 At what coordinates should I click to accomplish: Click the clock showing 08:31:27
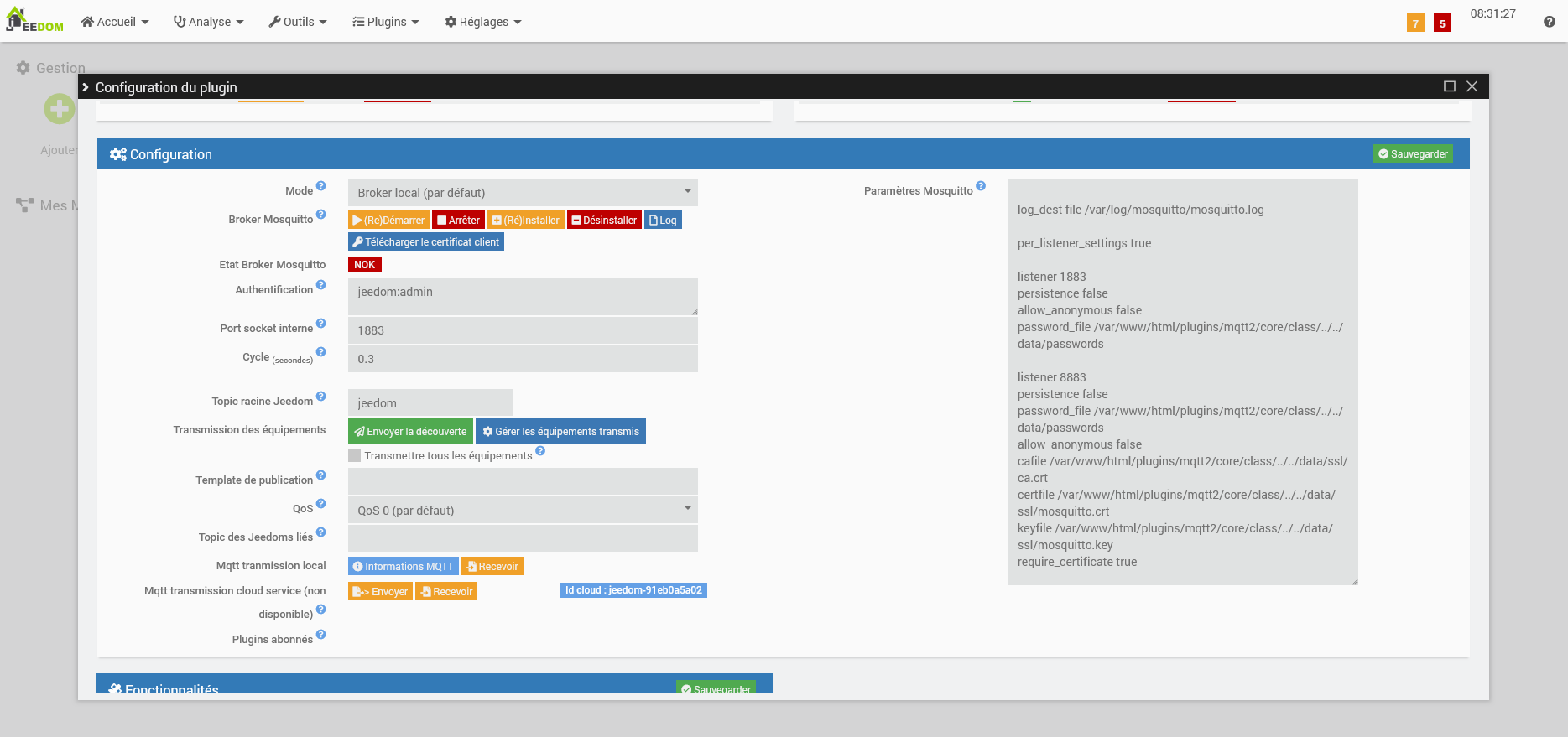click(1492, 13)
